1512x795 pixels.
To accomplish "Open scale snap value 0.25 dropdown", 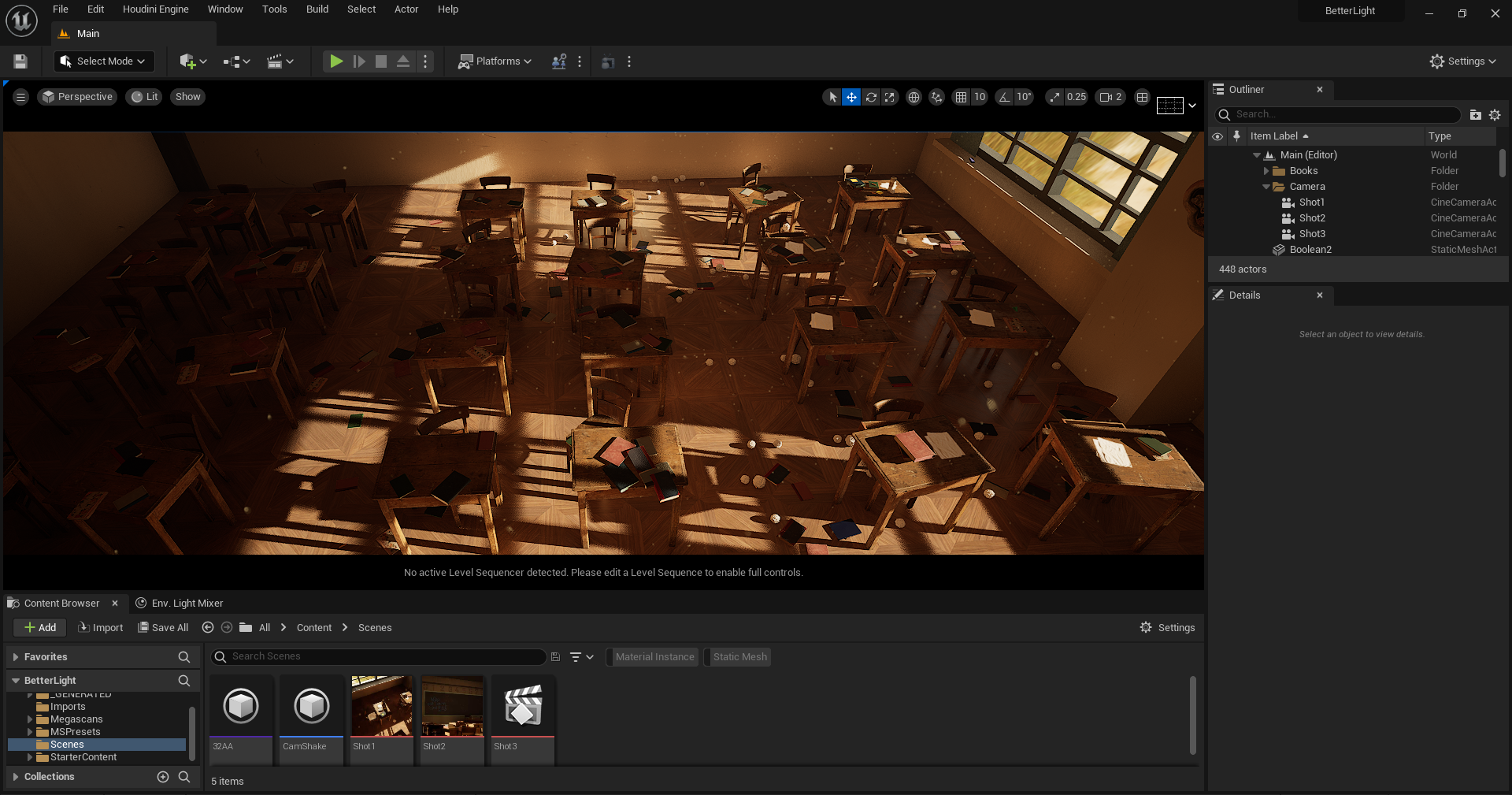I will (1076, 97).
